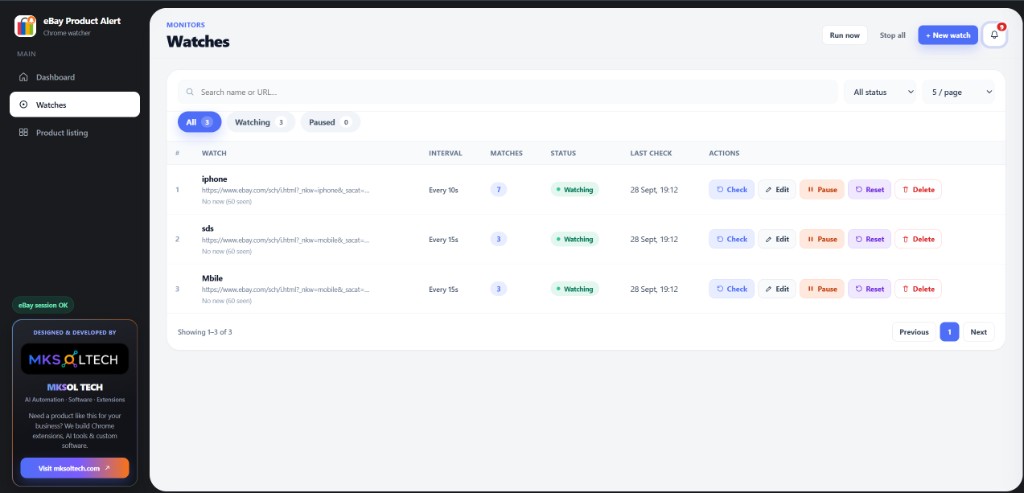Select the Paused filter tab
Viewport: 1024px width, 493px height.
(x=330, y=122)
